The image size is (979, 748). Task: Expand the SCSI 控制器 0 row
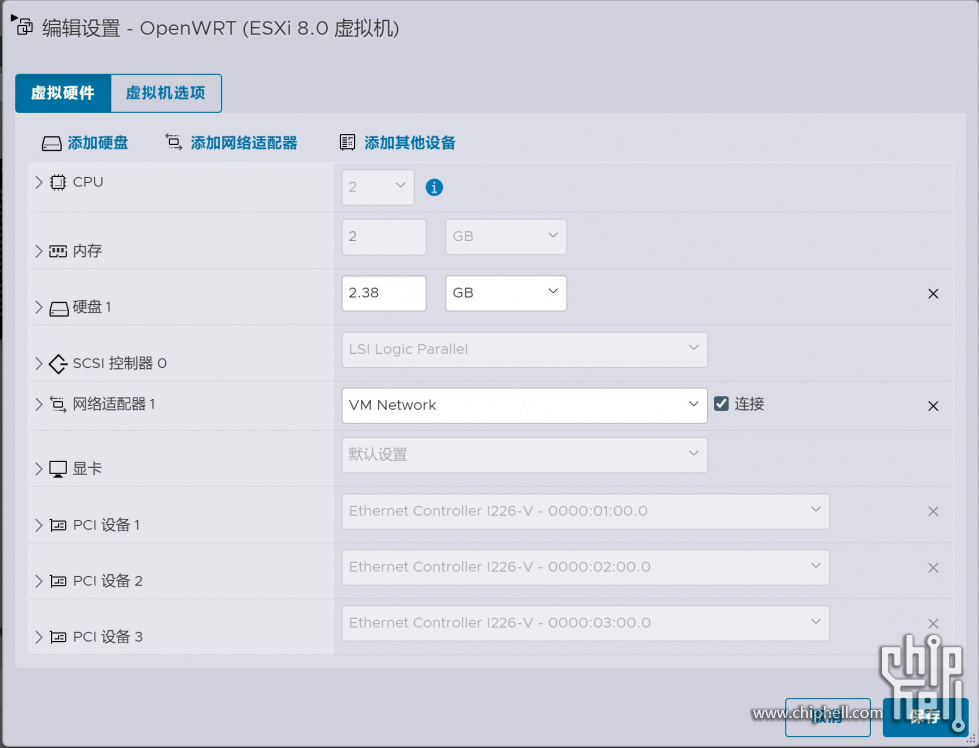coord(39,363)
